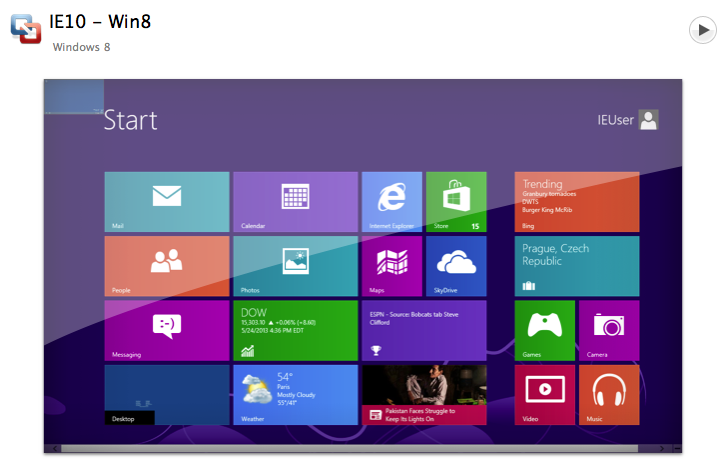Image resolution: width=723 pixels, height=471 pixels.
Task: Open the Prague travel tile
Action: click(577, 266)
